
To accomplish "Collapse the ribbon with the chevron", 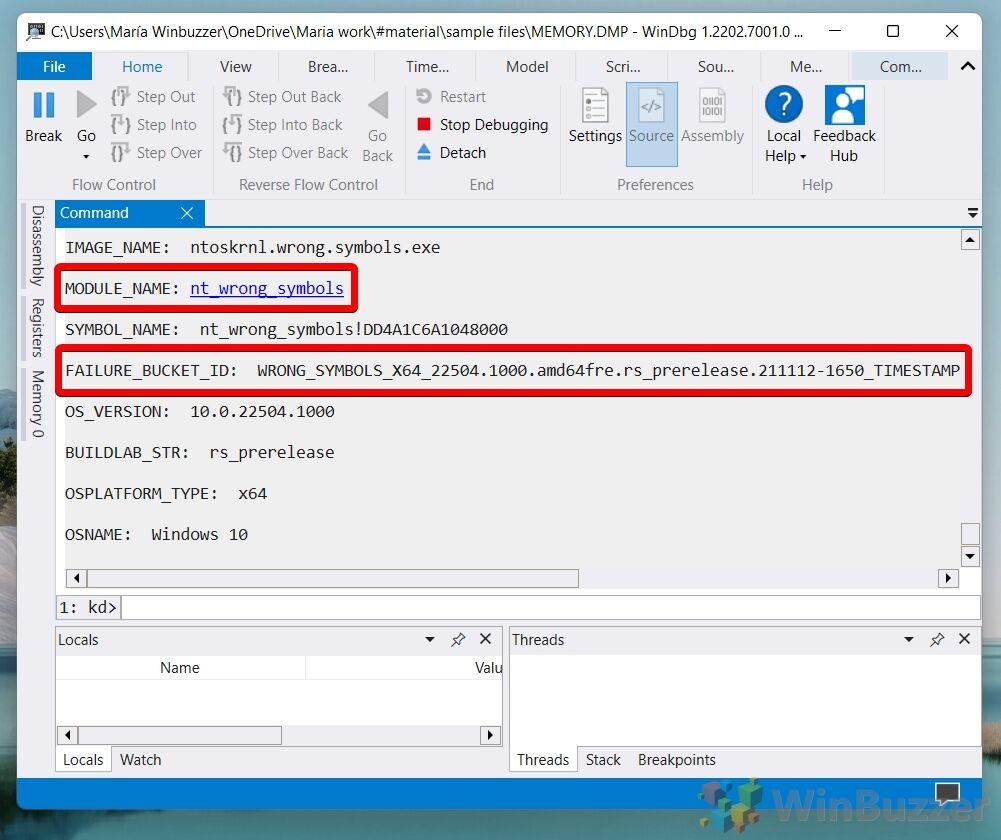I will (967, 66).
